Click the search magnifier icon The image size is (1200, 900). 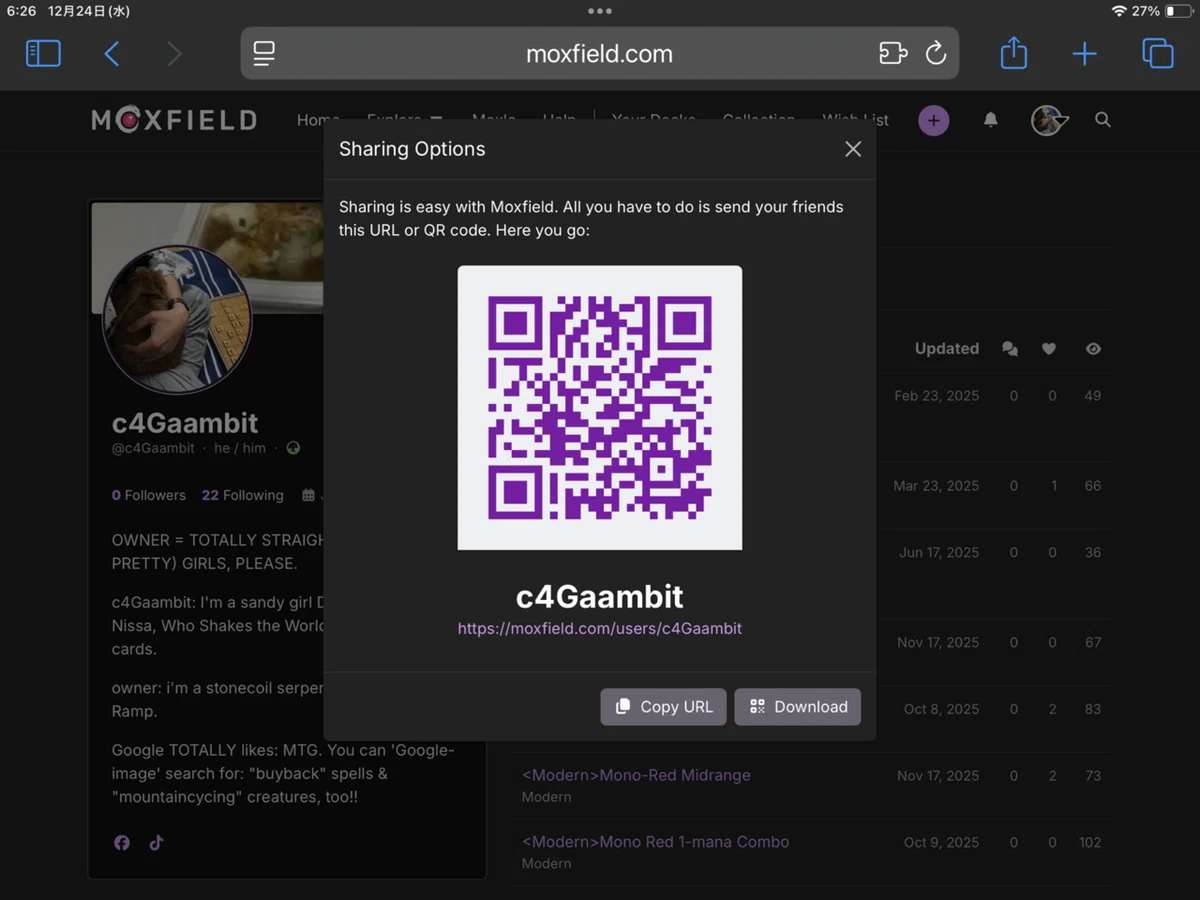pos(1103,120)
